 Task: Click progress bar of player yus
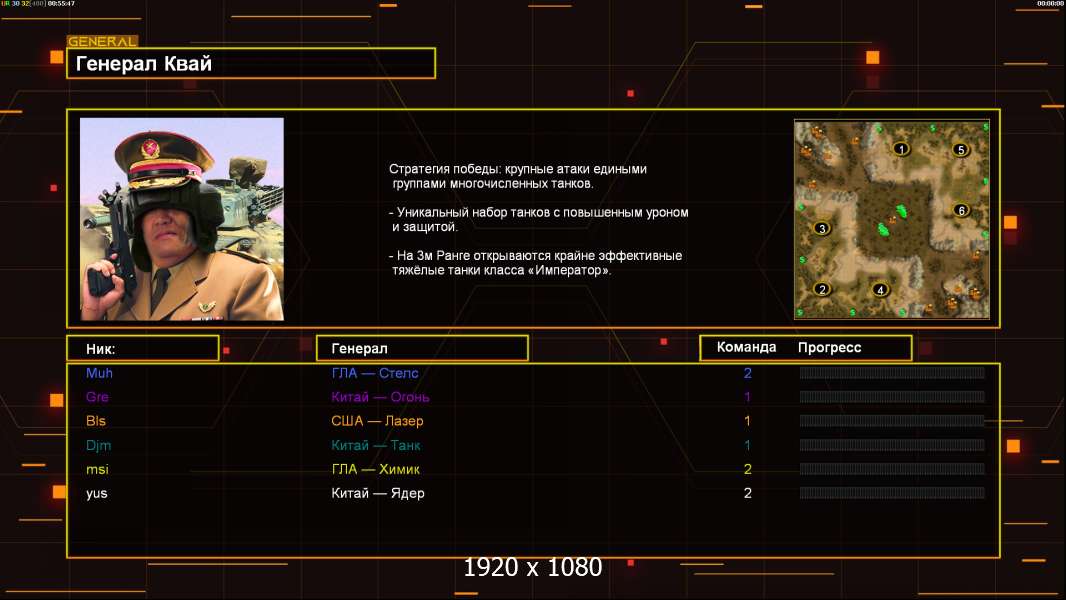tap(891, 493)
